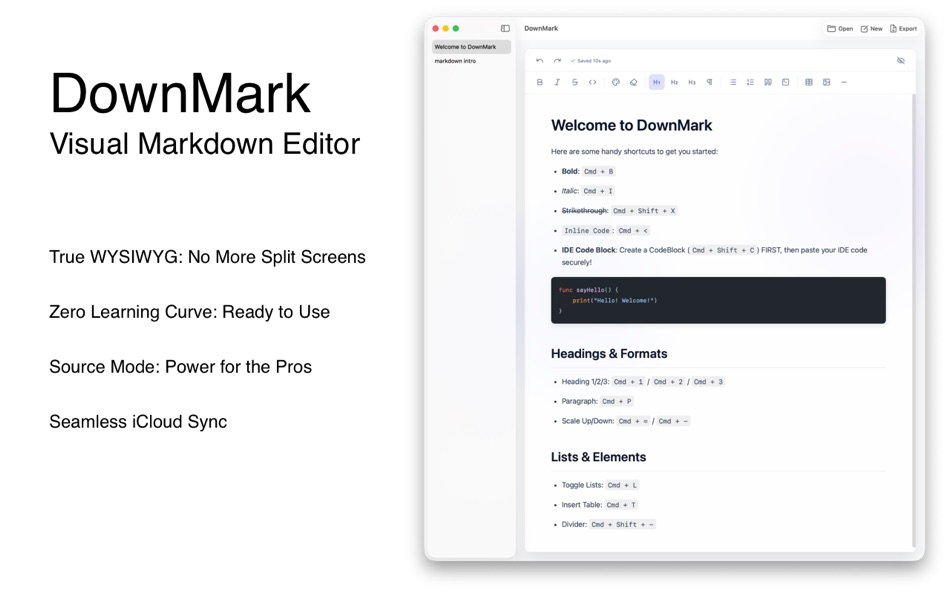Clear formatting with the eraser icon
Image resolution: width=950 pixels, height=594 pixels.
pos(633,82)
